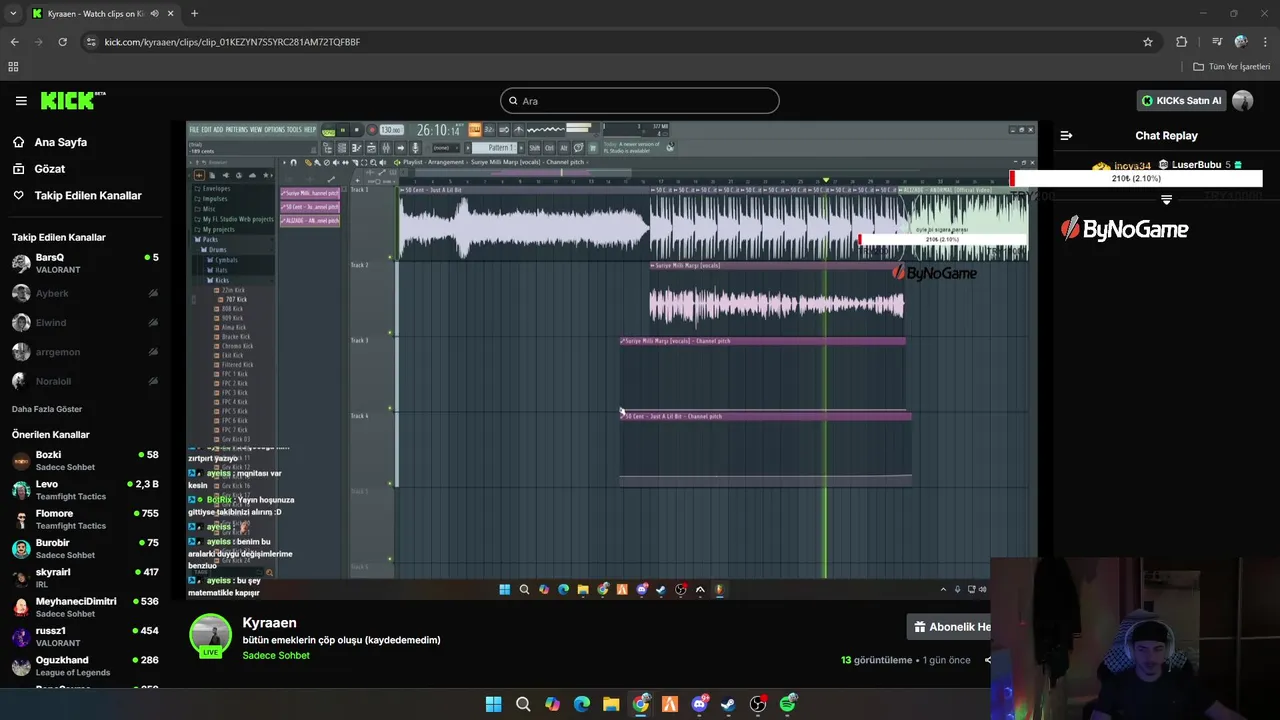This screenshot has height=720, width=1280.
Task: Toggle on-screen Ctrl modifier button
Action: click(549, 148)
